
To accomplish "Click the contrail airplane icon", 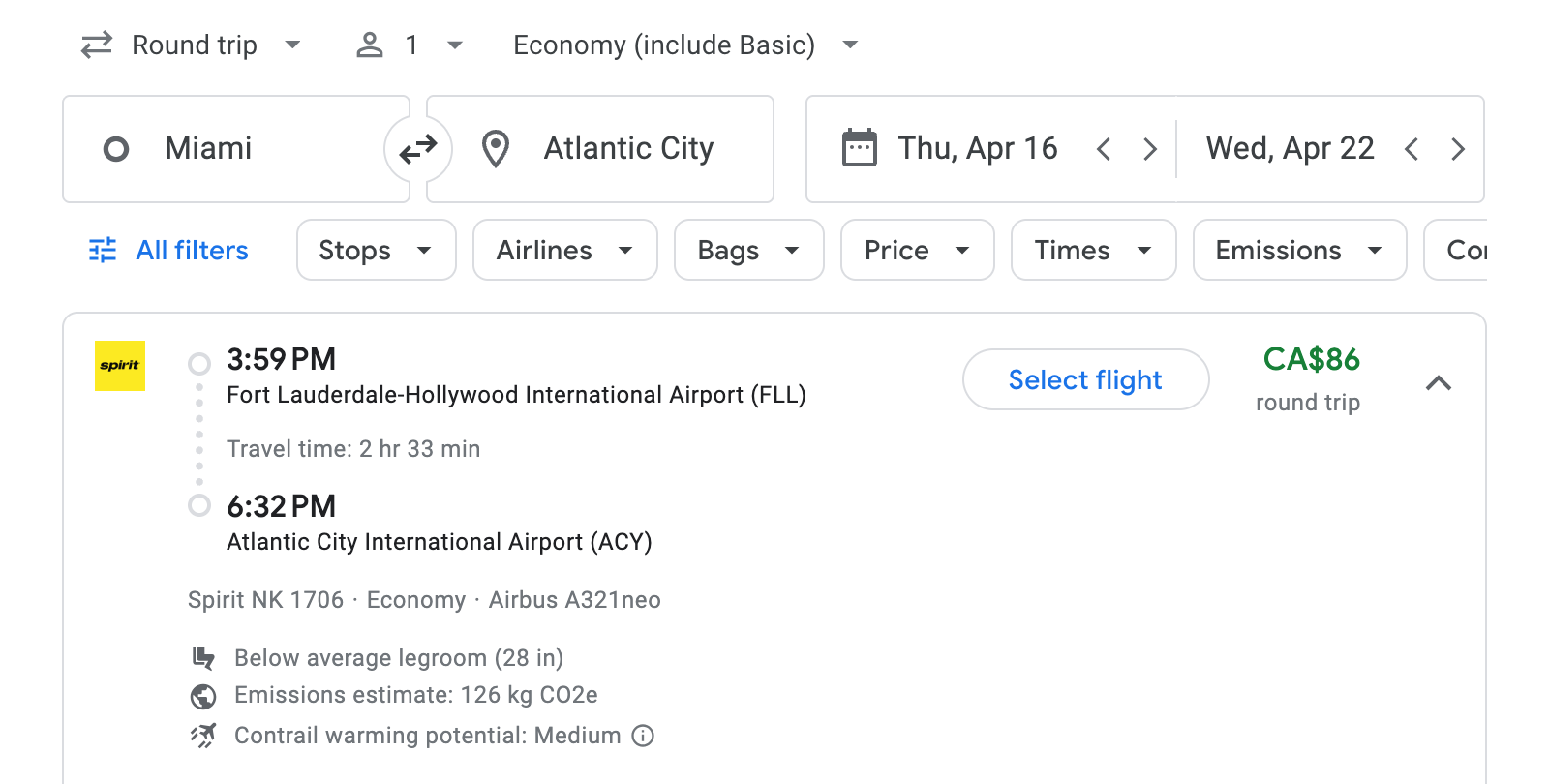I will 203,736.
